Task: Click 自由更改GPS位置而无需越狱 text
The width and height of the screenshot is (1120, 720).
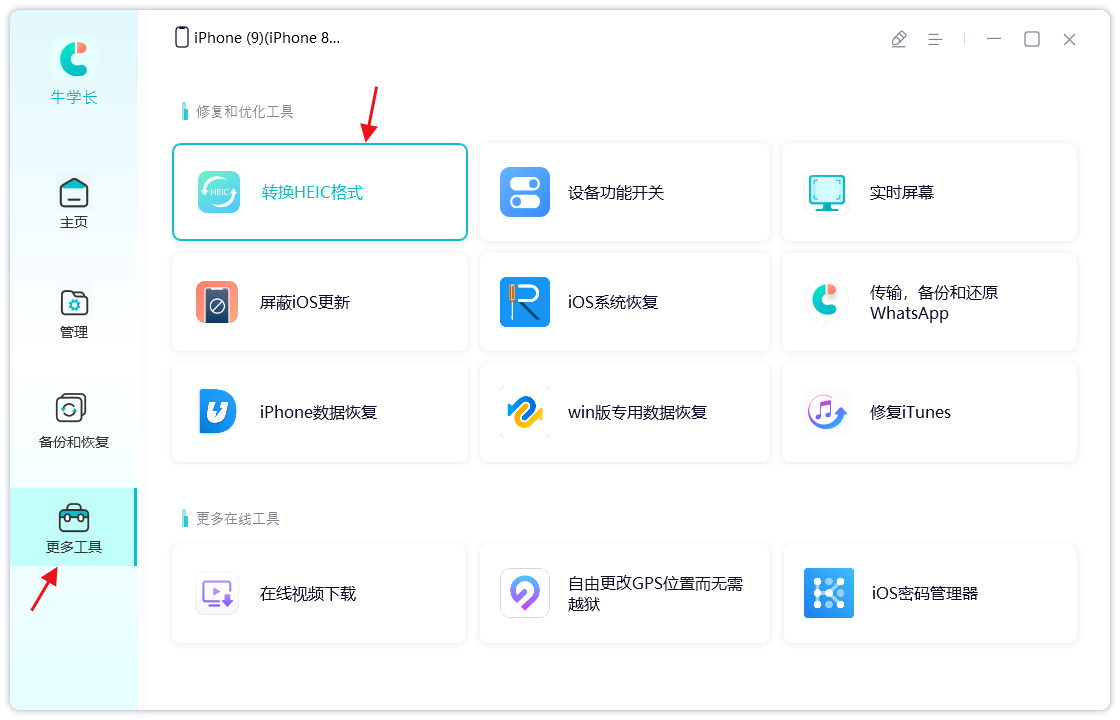Action: coord(655,594)
